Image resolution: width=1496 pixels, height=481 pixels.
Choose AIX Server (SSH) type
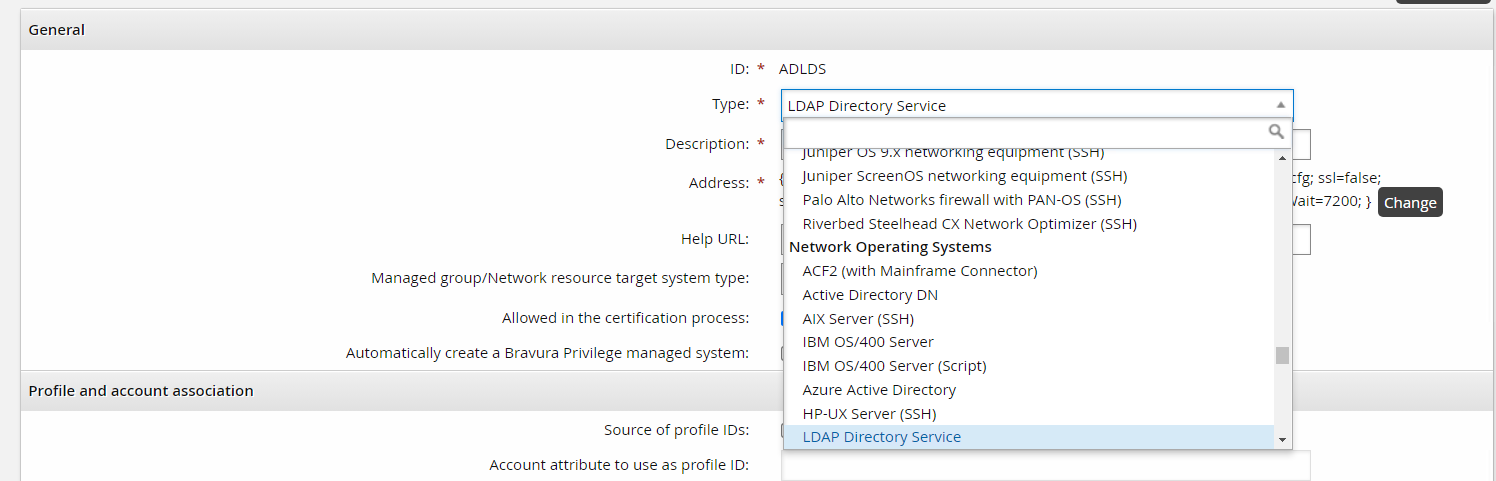pos(858,319)
